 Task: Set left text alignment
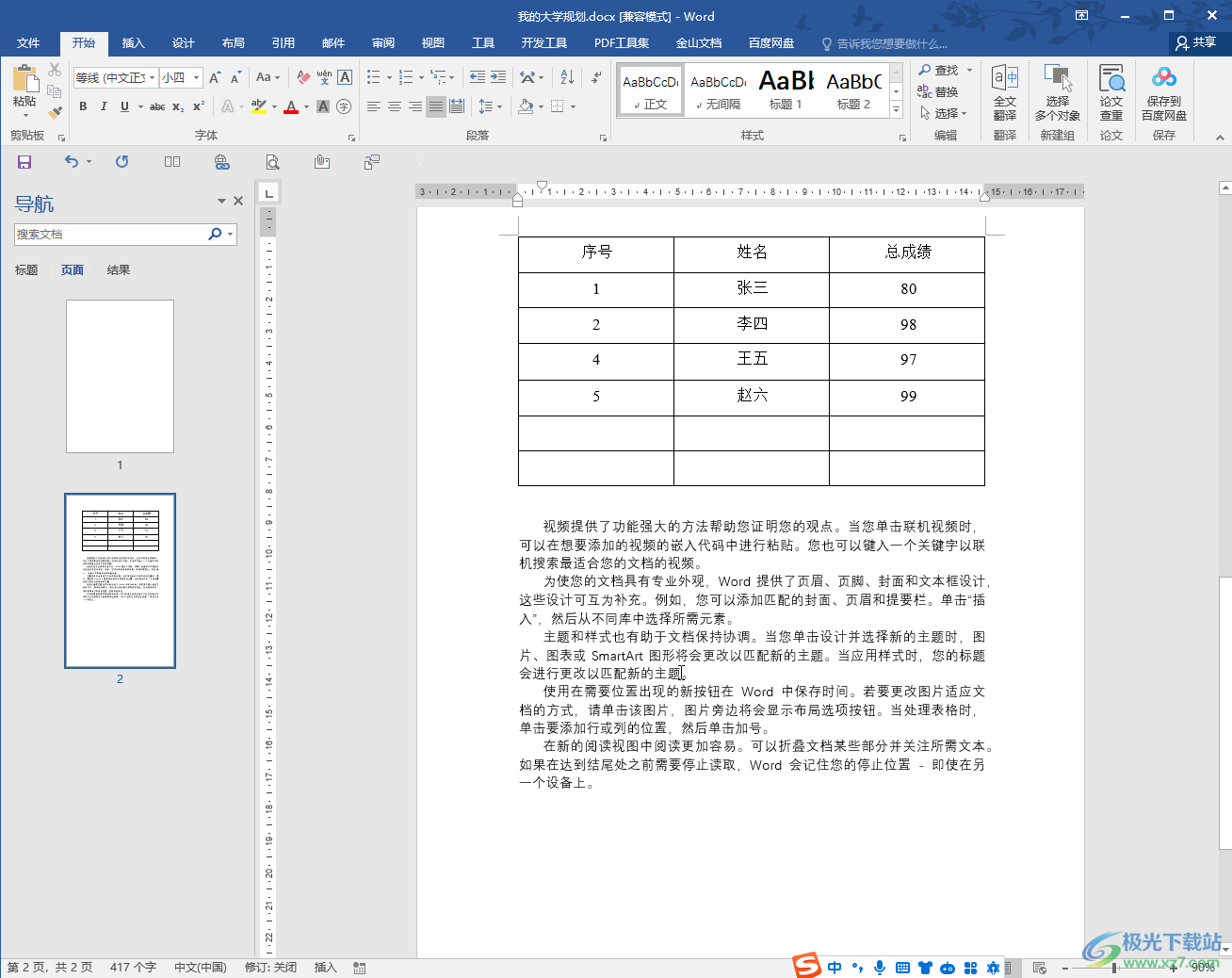coord(374,106)
